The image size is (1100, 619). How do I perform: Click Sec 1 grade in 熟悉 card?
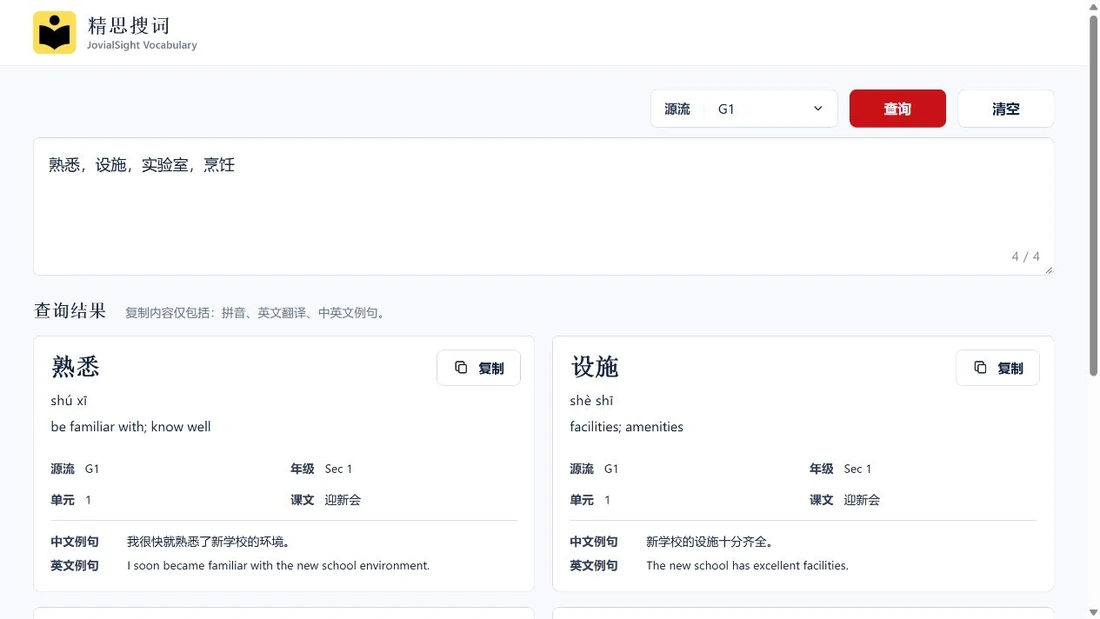[x=338, y=469]
